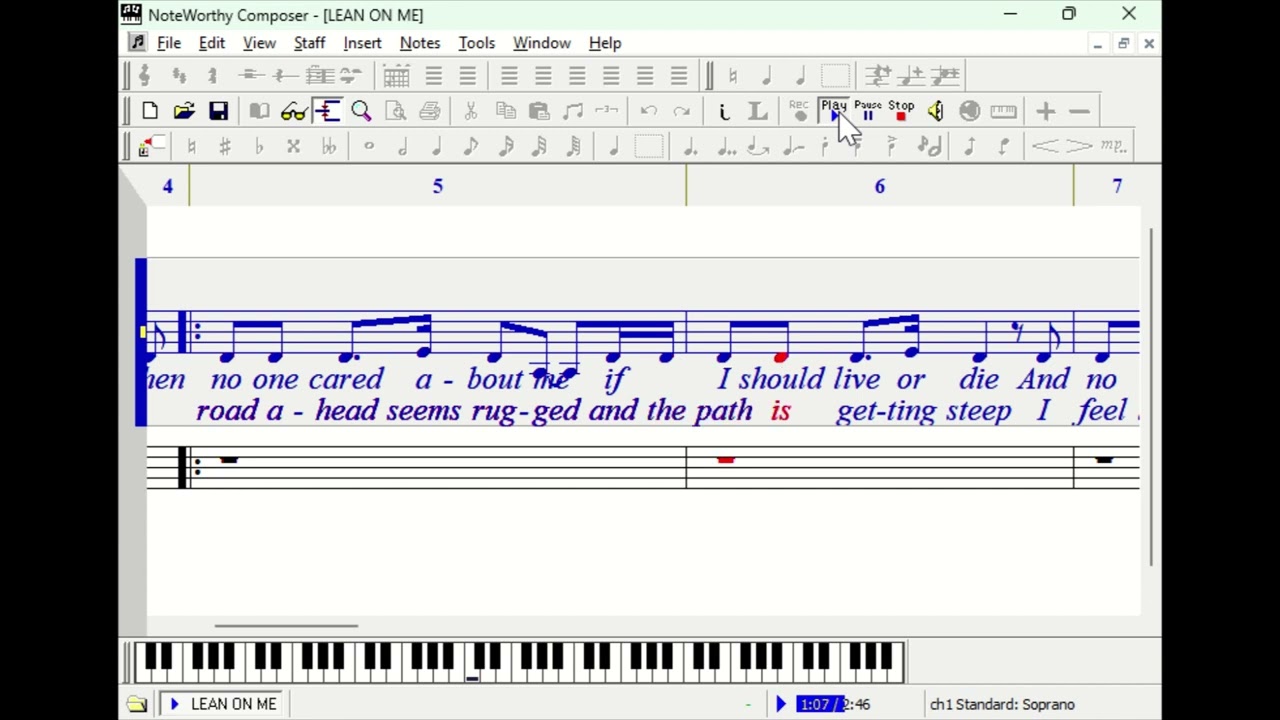1280x720 pixels.
Task: Select eighth note duration
Action: pos(471,147)
